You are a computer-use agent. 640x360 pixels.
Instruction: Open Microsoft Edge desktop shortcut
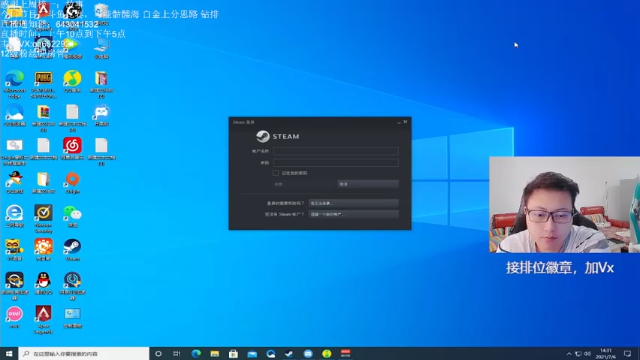15,84
